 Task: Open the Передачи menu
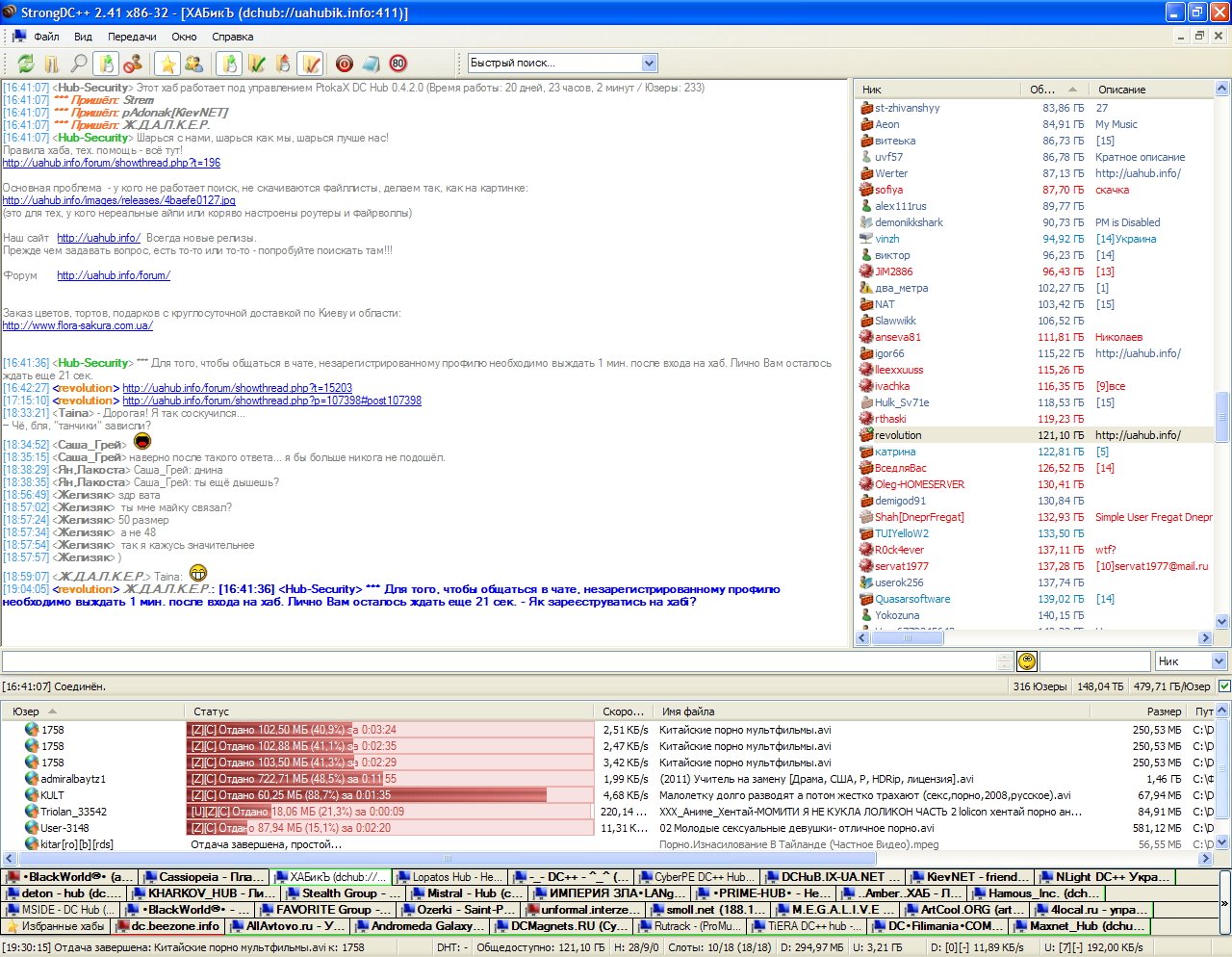pos(132,37)
